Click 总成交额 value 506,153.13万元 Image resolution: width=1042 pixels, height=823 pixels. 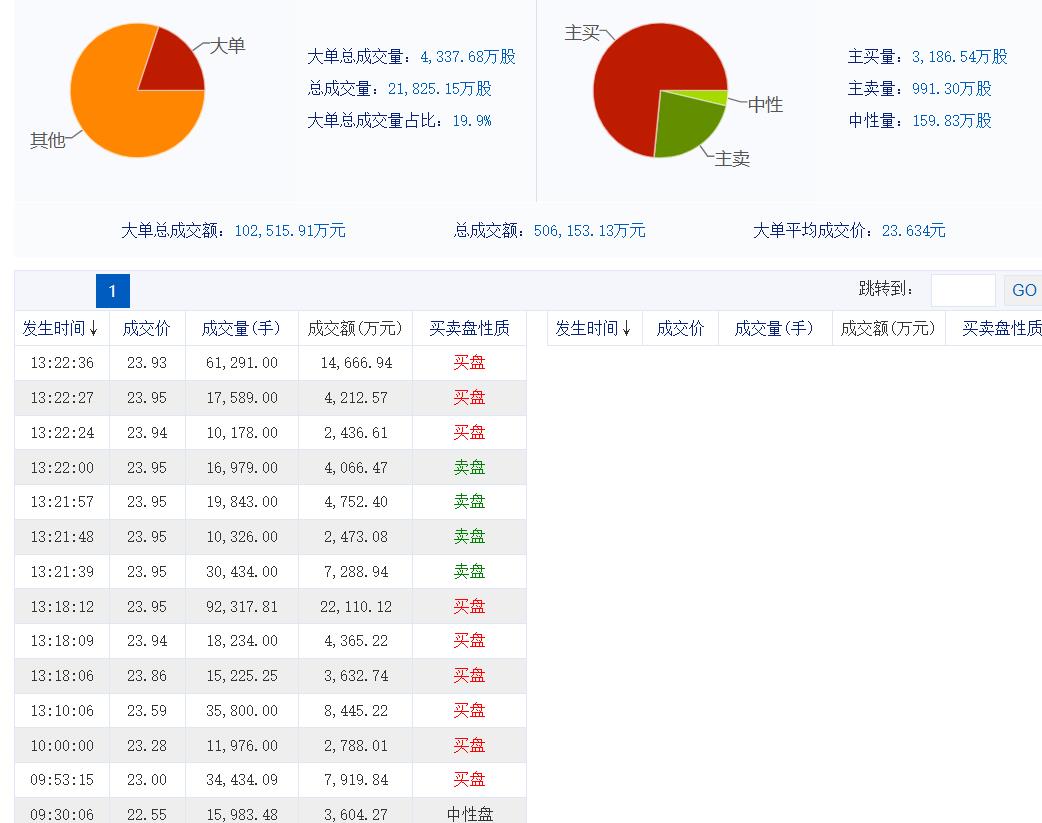pos(589,231)
